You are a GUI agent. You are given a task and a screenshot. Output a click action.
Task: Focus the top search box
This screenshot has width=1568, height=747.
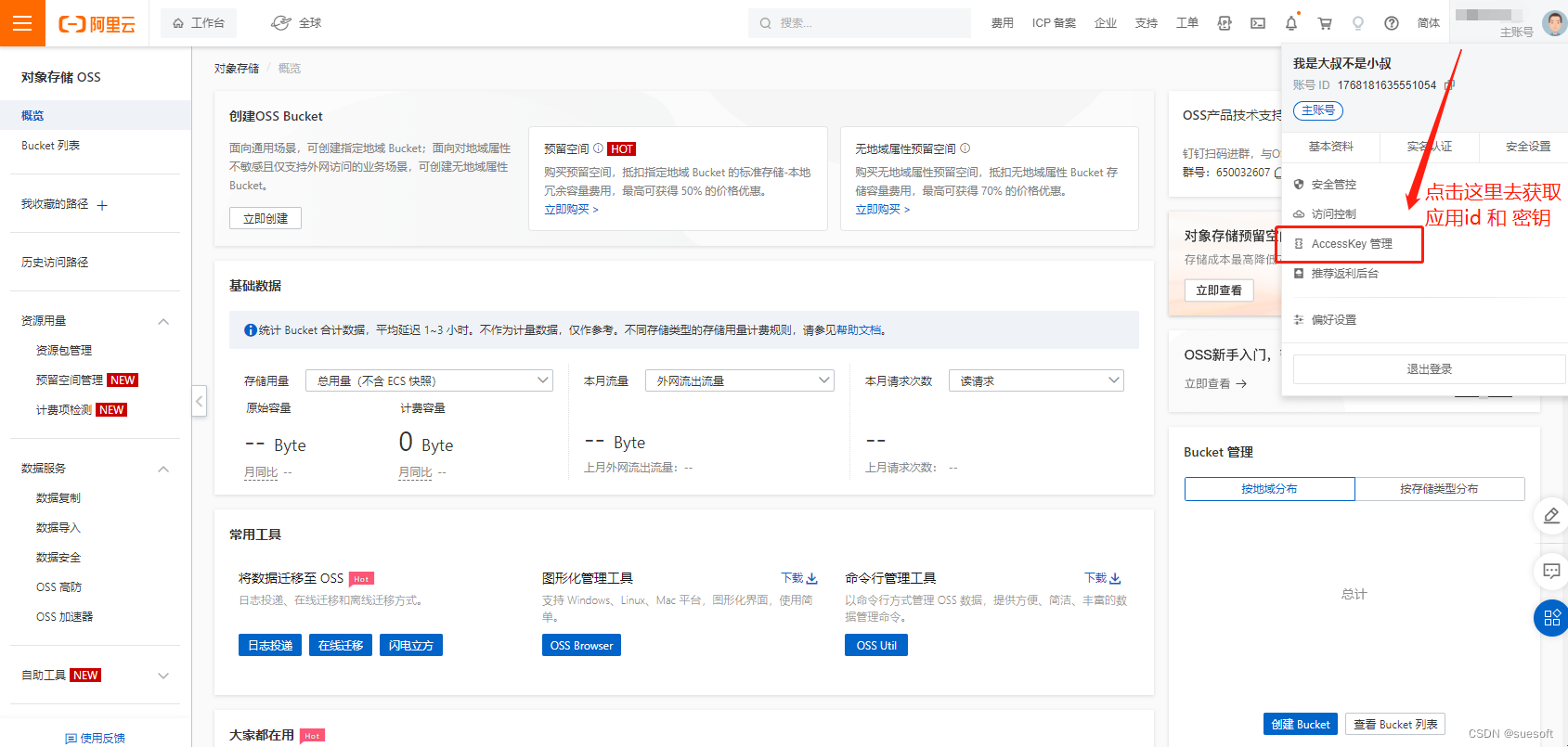[x=860, y=23]
